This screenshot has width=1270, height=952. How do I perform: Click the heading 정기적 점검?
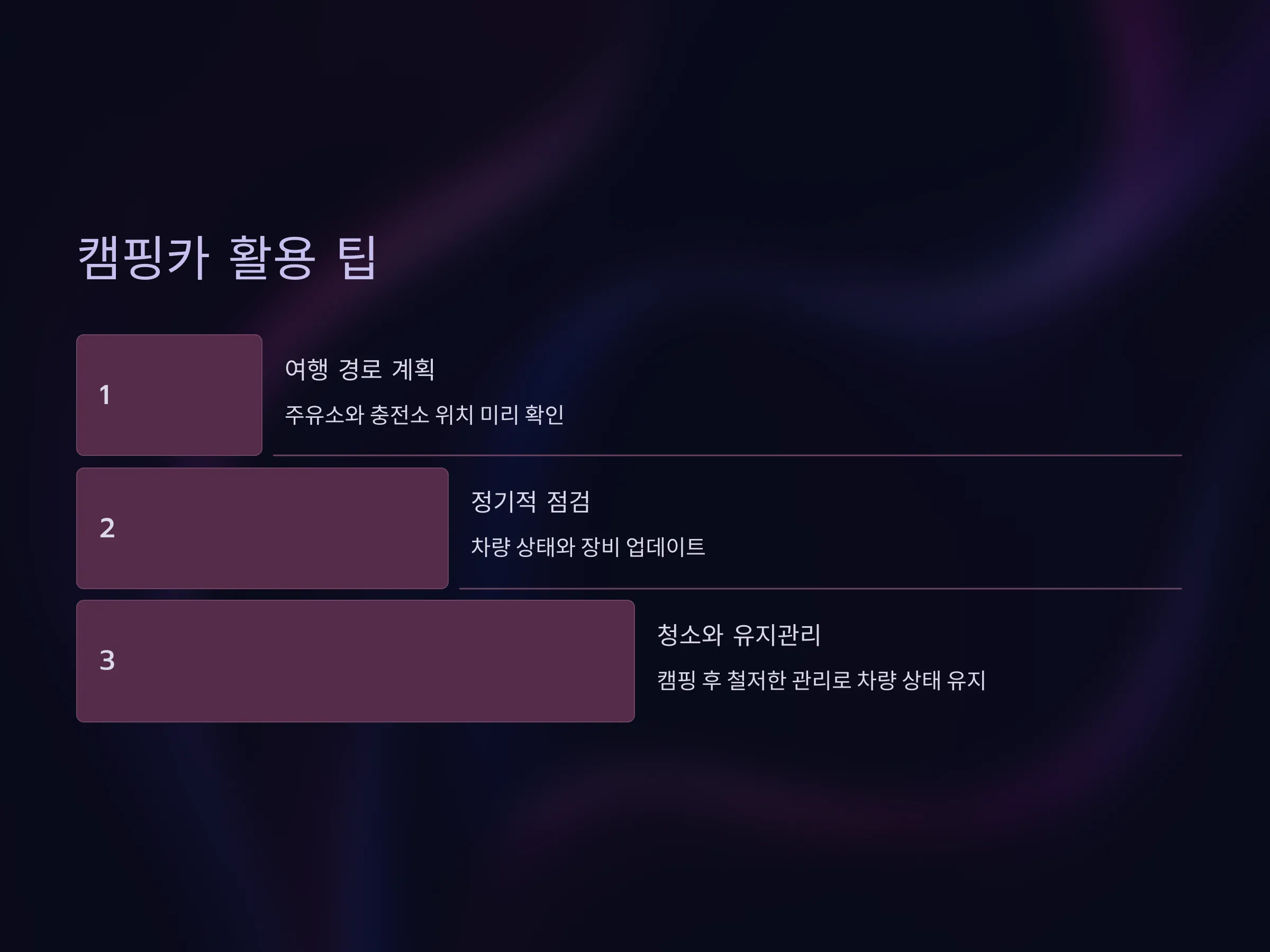[531, 501]
